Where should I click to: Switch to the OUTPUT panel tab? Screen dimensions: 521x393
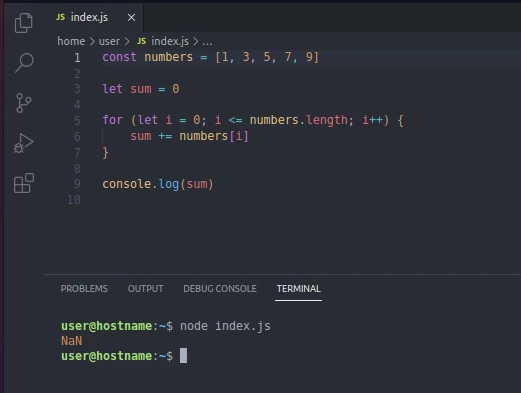pyautogui.click(x=145, y=289)
